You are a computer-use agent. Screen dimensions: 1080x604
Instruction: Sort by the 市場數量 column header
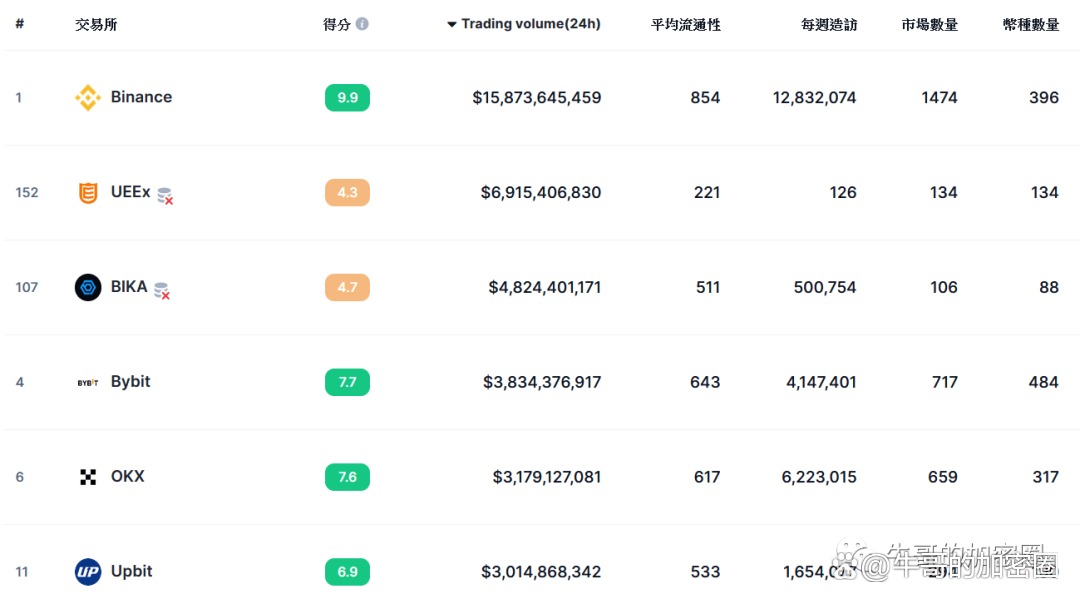click(x=929, y=25)
